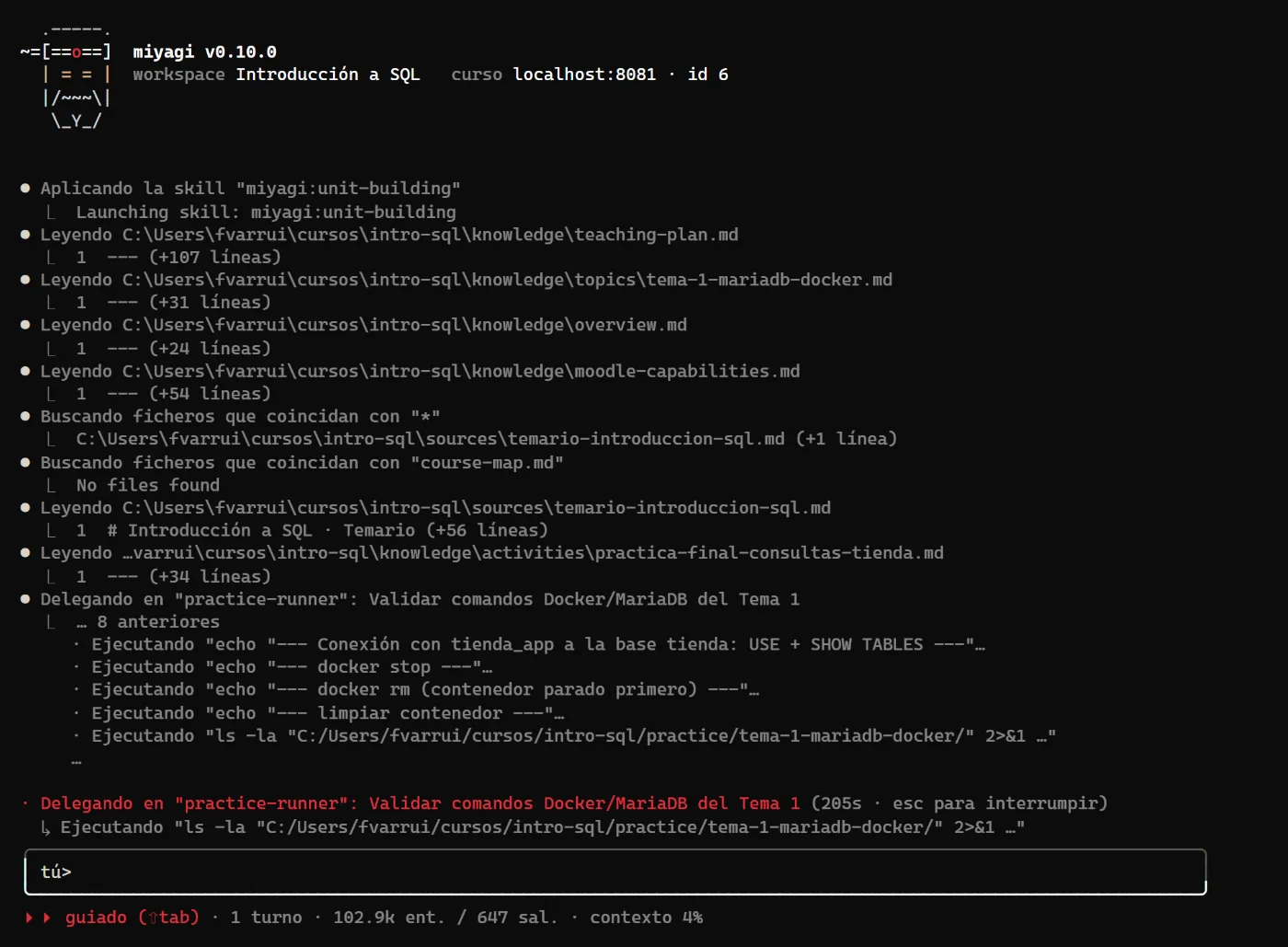Click the "(+107 líneas)" summary
The image size is (1288, 947).
coord(214,258)
